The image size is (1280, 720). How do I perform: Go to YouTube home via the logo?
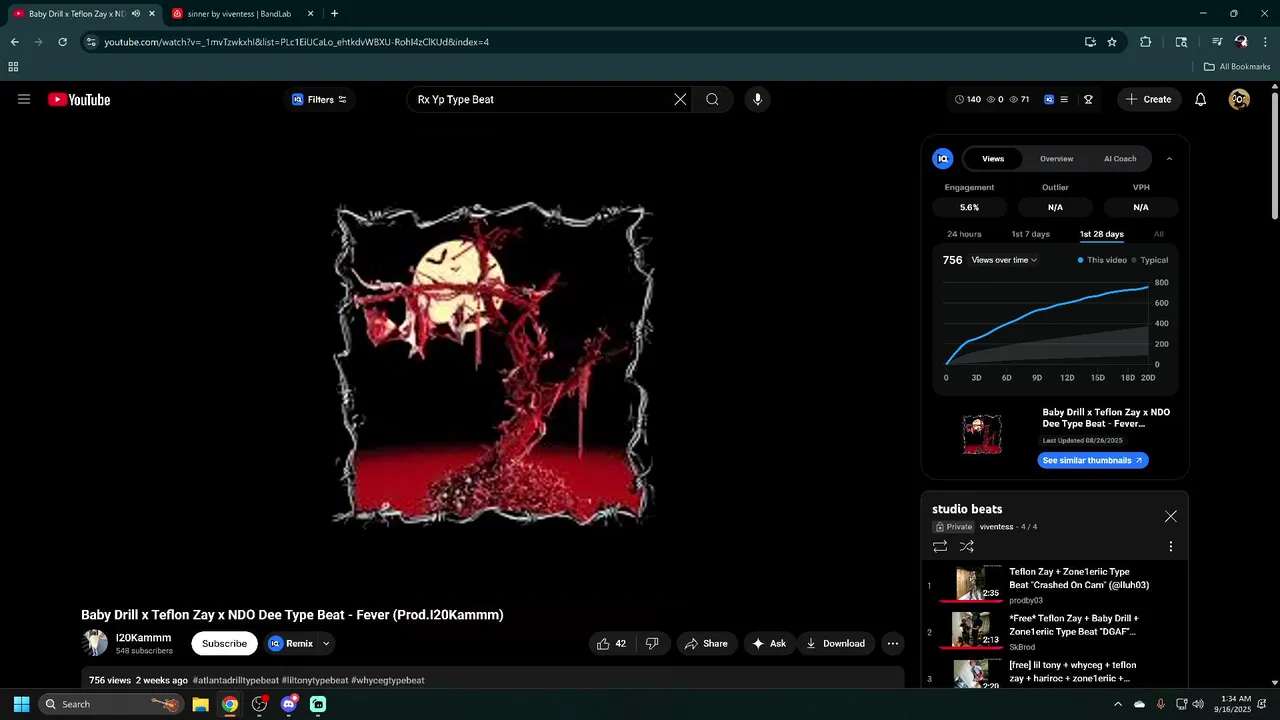[x=79, y=99]
